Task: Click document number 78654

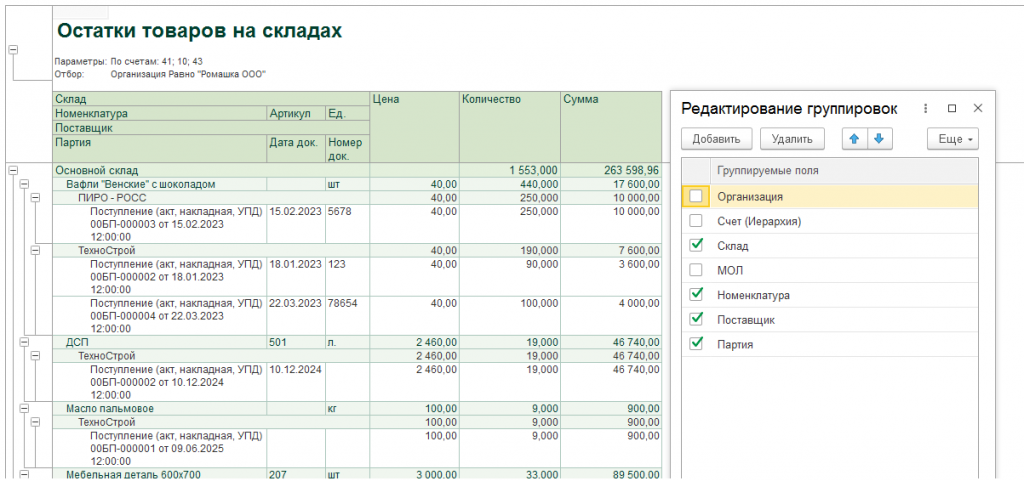Action: click(343, 303)
